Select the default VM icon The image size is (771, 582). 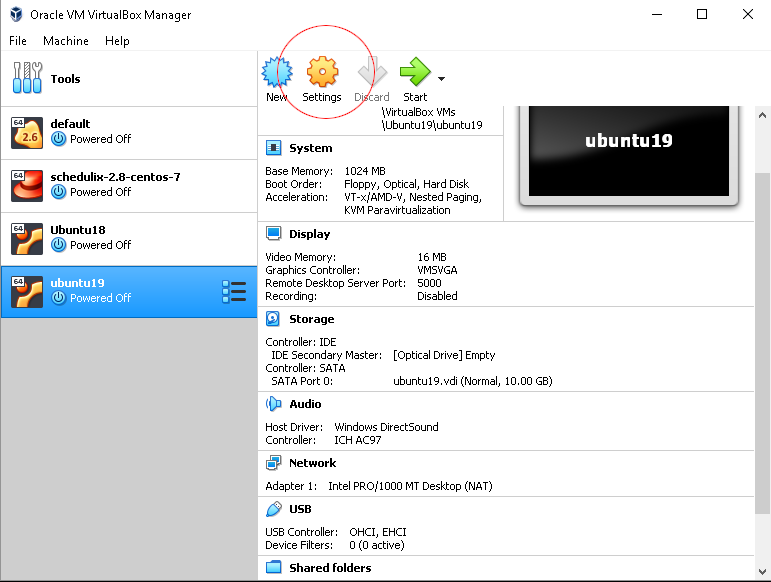[27, 133]
